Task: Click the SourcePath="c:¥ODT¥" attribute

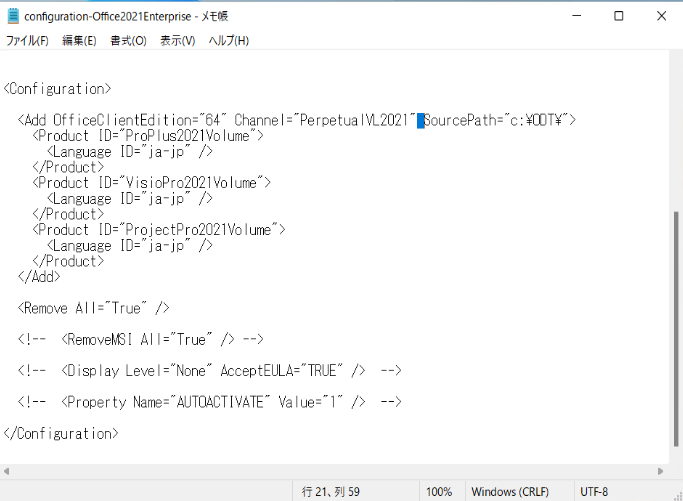Action: 496,120
